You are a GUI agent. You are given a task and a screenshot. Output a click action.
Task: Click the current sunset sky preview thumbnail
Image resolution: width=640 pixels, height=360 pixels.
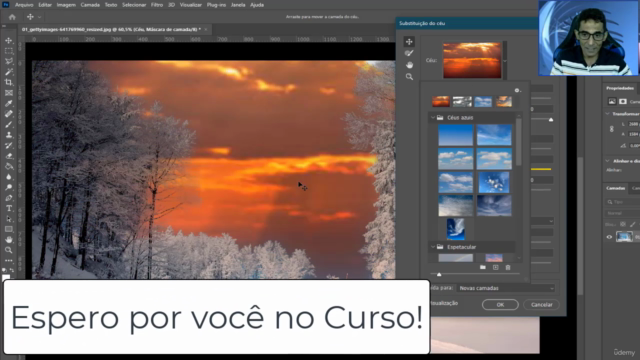pos(472,60)
